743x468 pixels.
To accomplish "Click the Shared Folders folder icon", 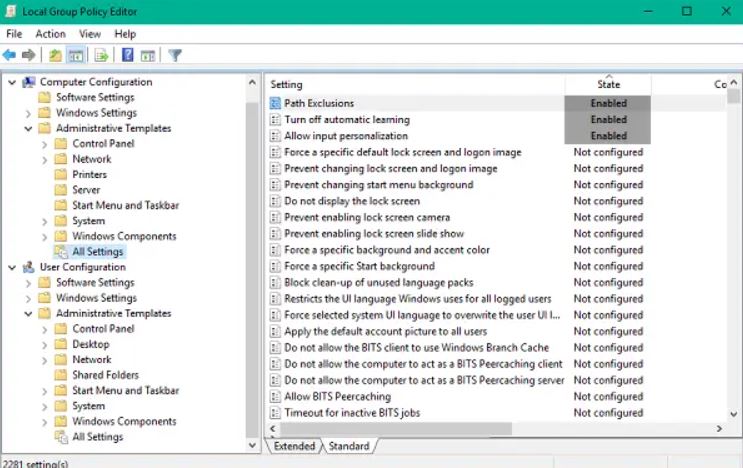I will [x=61, y=375].
